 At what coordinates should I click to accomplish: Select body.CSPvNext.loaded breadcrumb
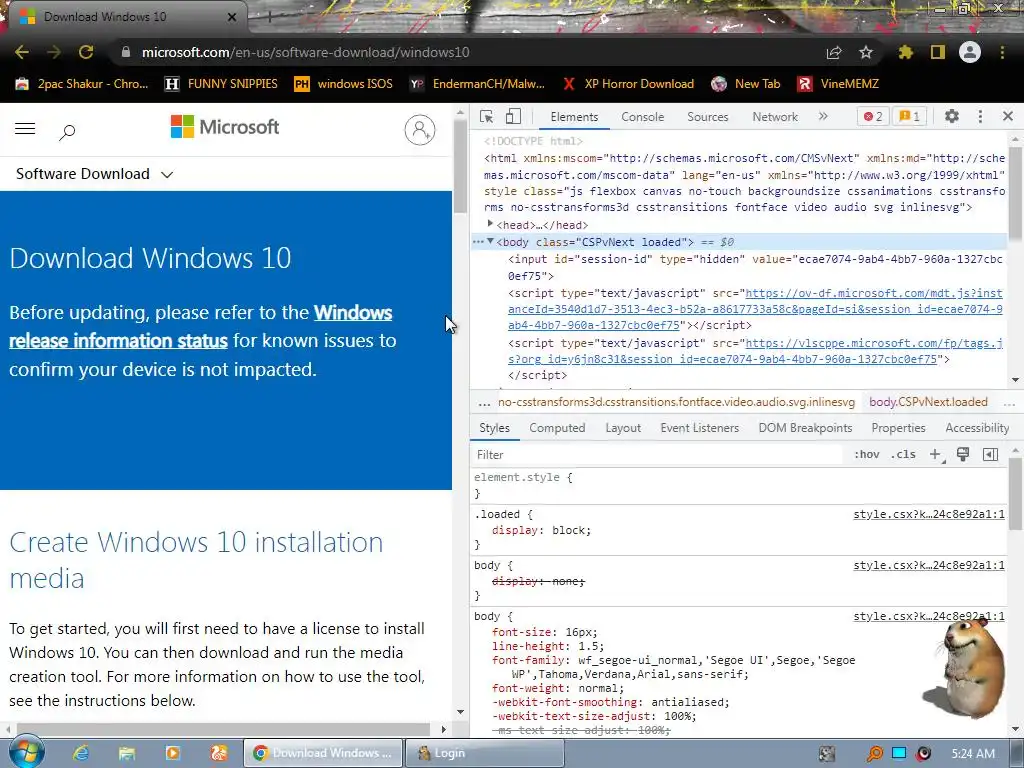928,402
